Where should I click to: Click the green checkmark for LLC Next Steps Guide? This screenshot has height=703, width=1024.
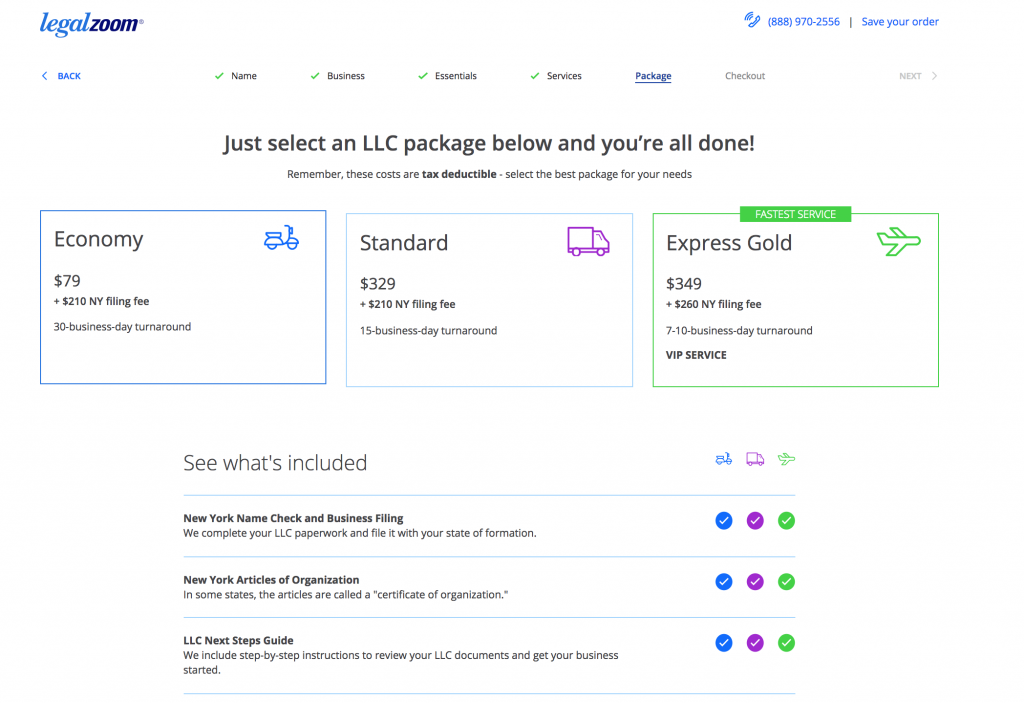(786, 643)
